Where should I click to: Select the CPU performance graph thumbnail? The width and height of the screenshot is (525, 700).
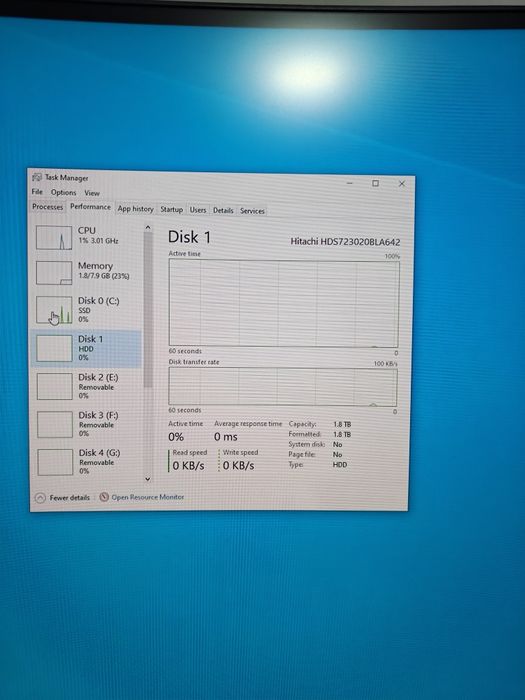pyautogui.click(x=54, y=238)
